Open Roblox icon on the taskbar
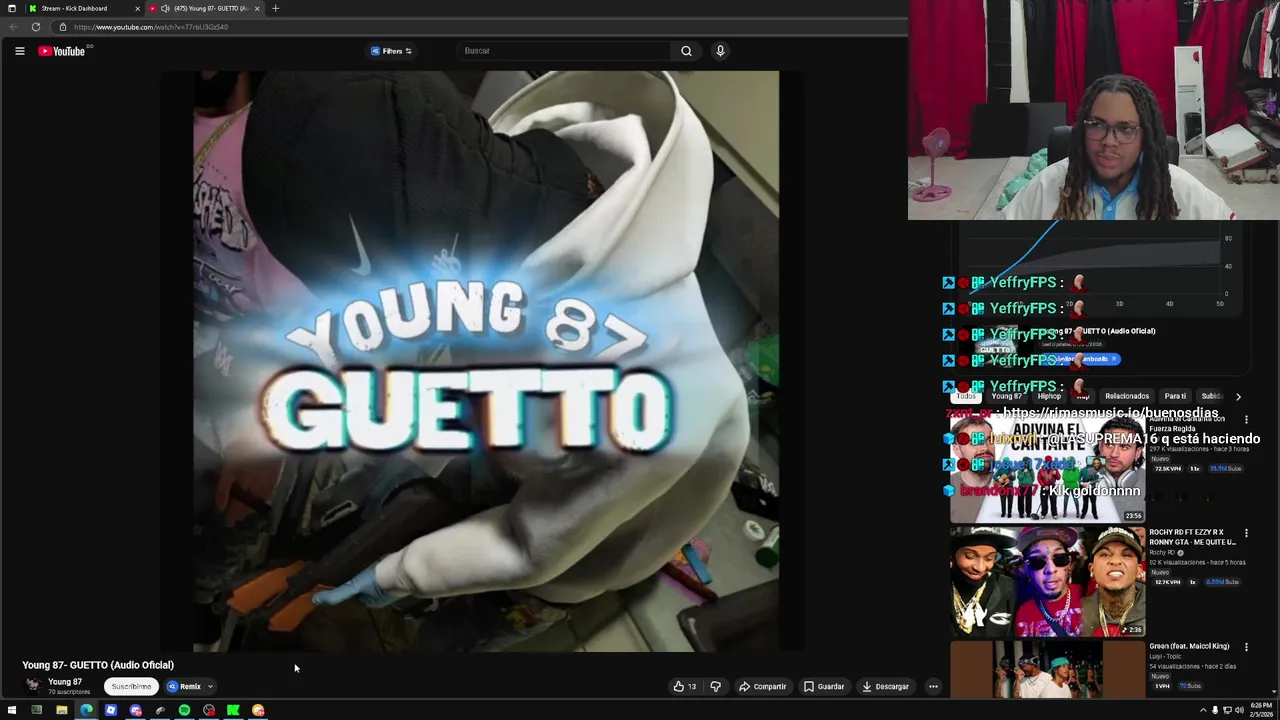1280x720 pixels. click(x=111, y=710)
